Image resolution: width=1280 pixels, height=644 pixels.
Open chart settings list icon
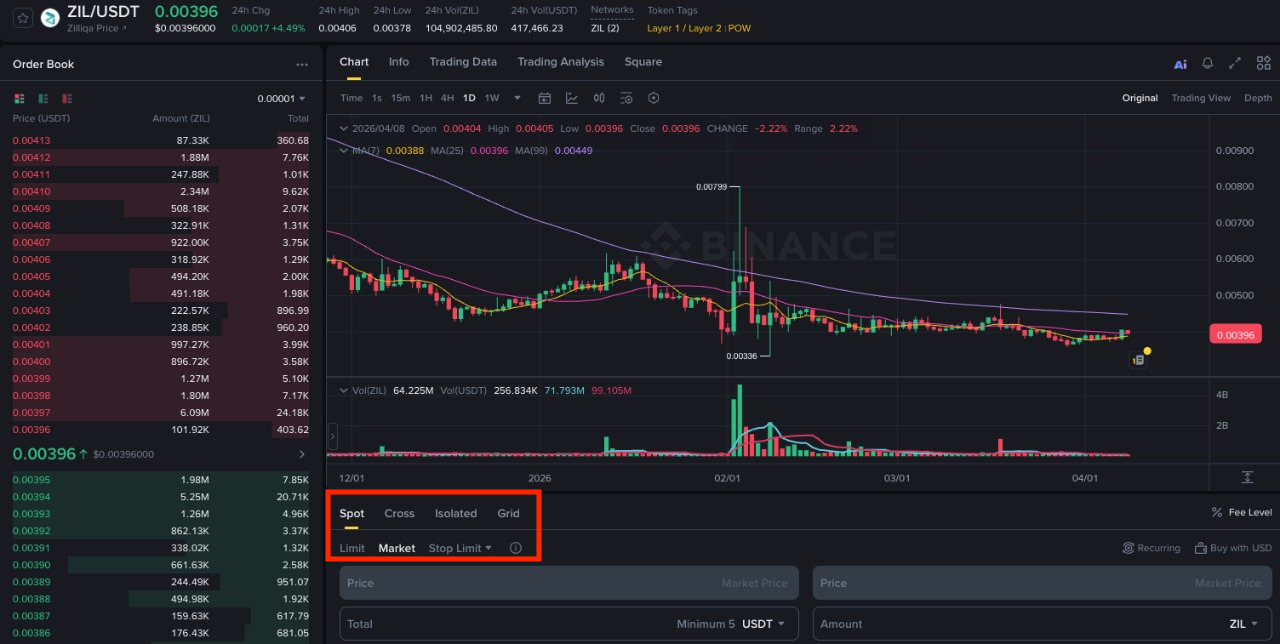click(626, 98)
